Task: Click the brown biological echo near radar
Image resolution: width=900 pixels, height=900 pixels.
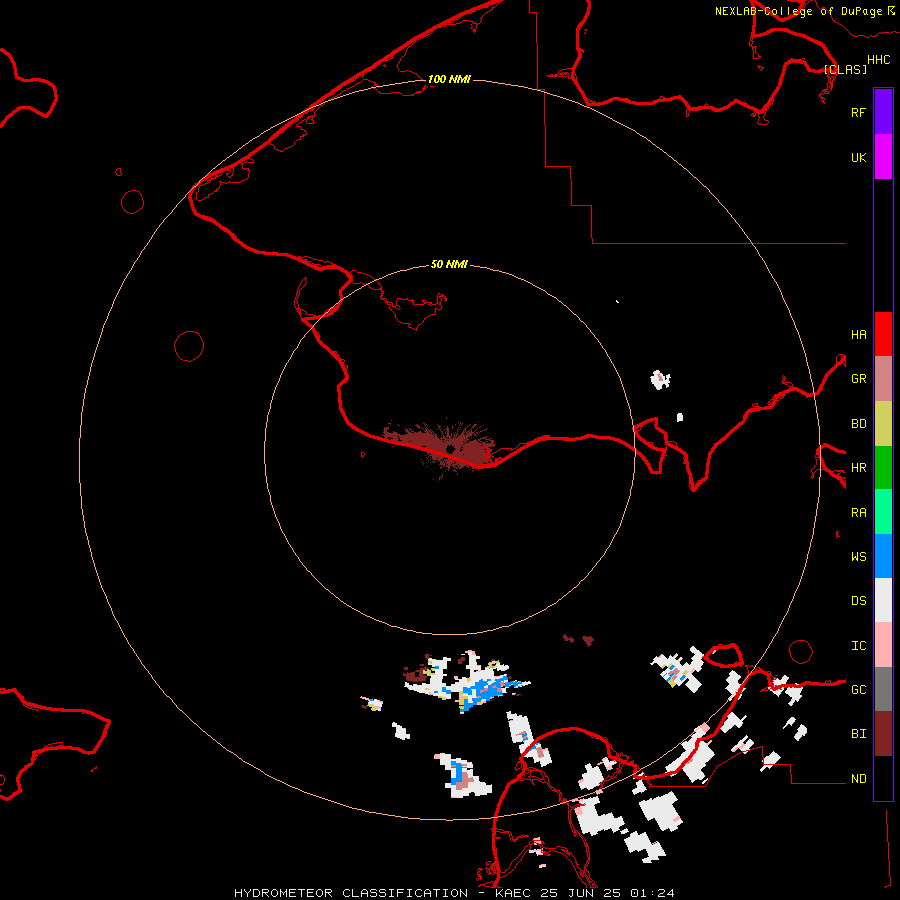Action: [441, 447]
